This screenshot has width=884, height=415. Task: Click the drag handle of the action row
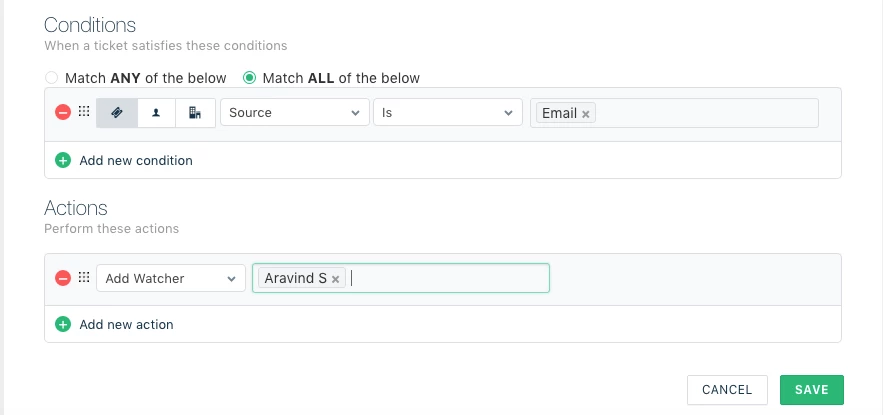point(84,278)
